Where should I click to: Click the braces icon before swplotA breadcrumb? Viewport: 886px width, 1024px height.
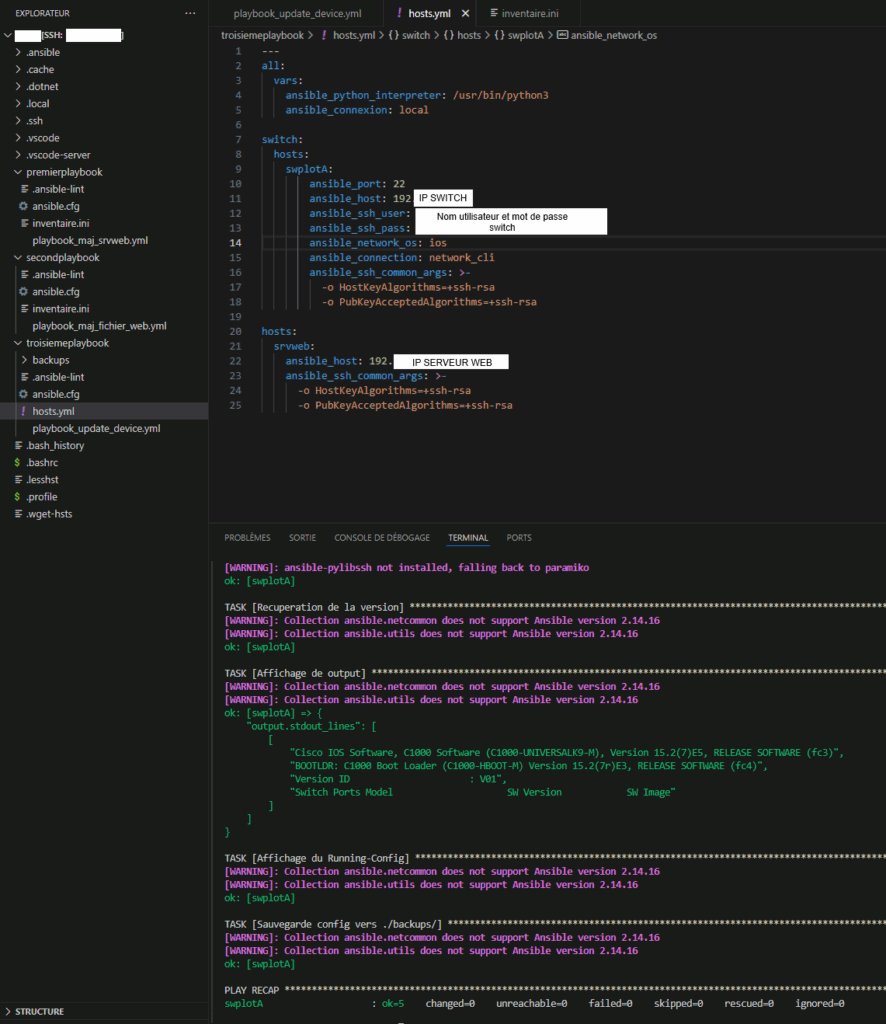pos(500,35)
